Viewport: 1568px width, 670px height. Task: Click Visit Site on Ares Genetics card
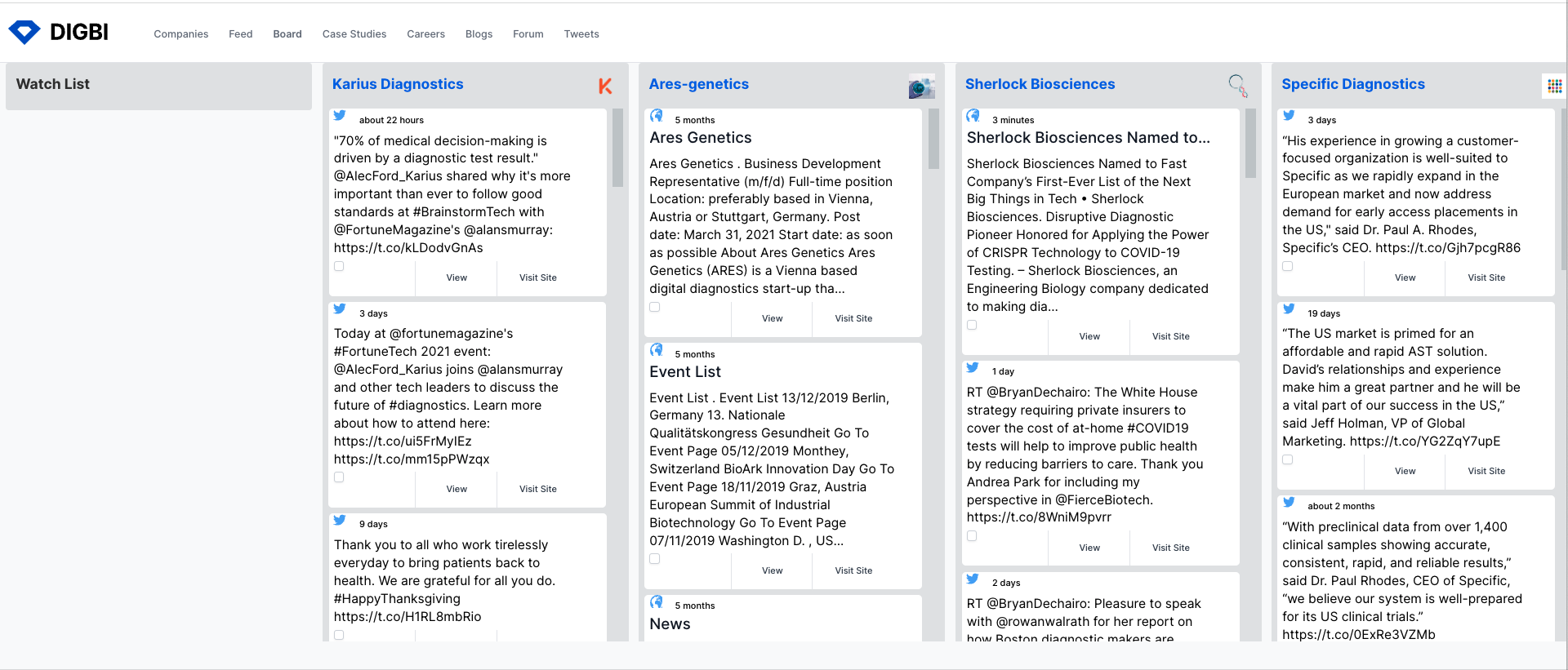(853, 319)
